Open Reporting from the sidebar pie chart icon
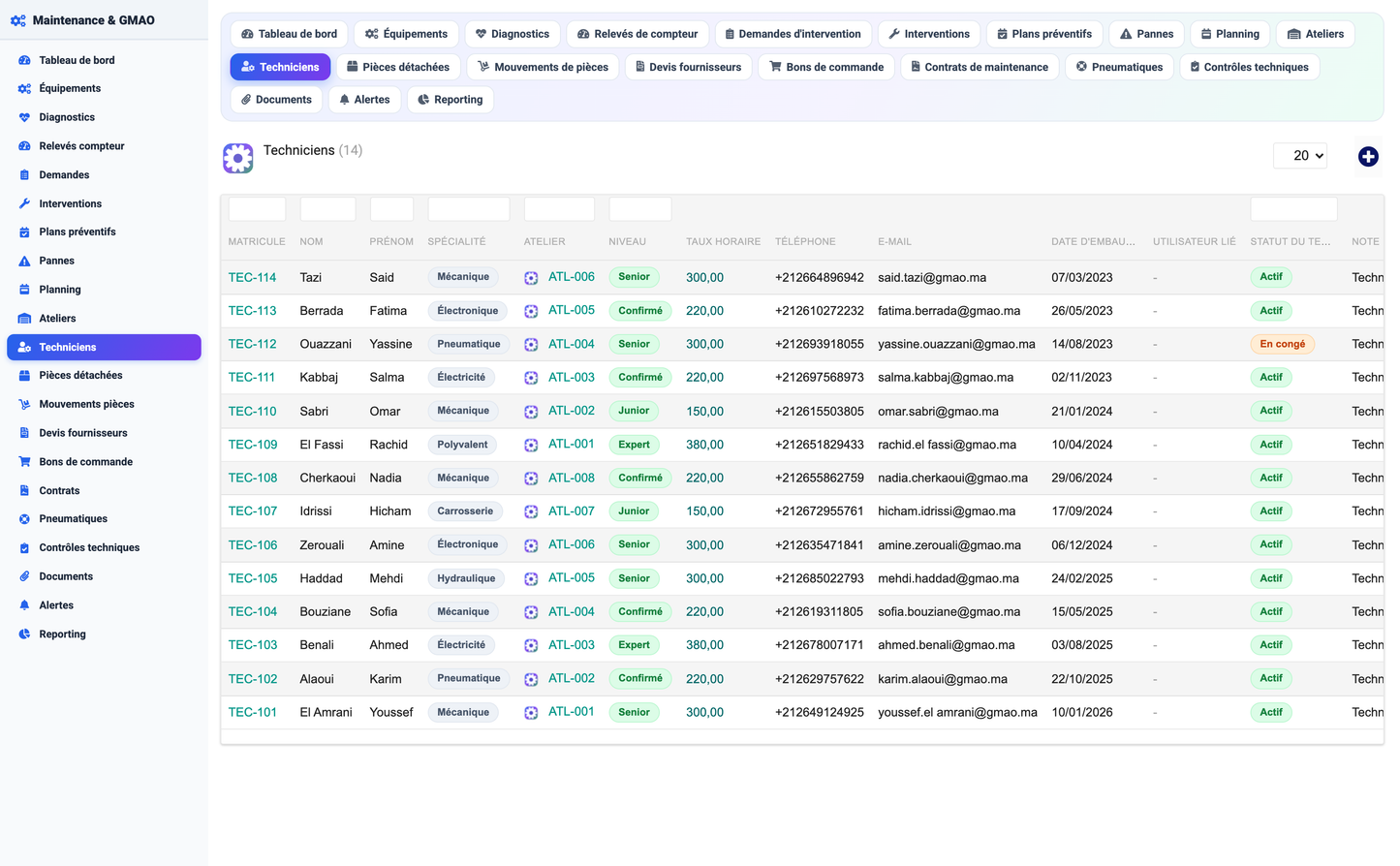The image size is (1400, 866). pos(24,634)
